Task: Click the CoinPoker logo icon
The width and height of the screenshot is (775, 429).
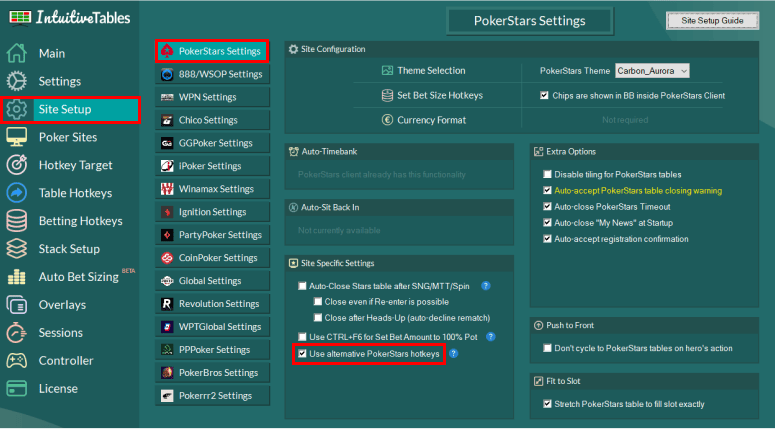Action: 167,257
